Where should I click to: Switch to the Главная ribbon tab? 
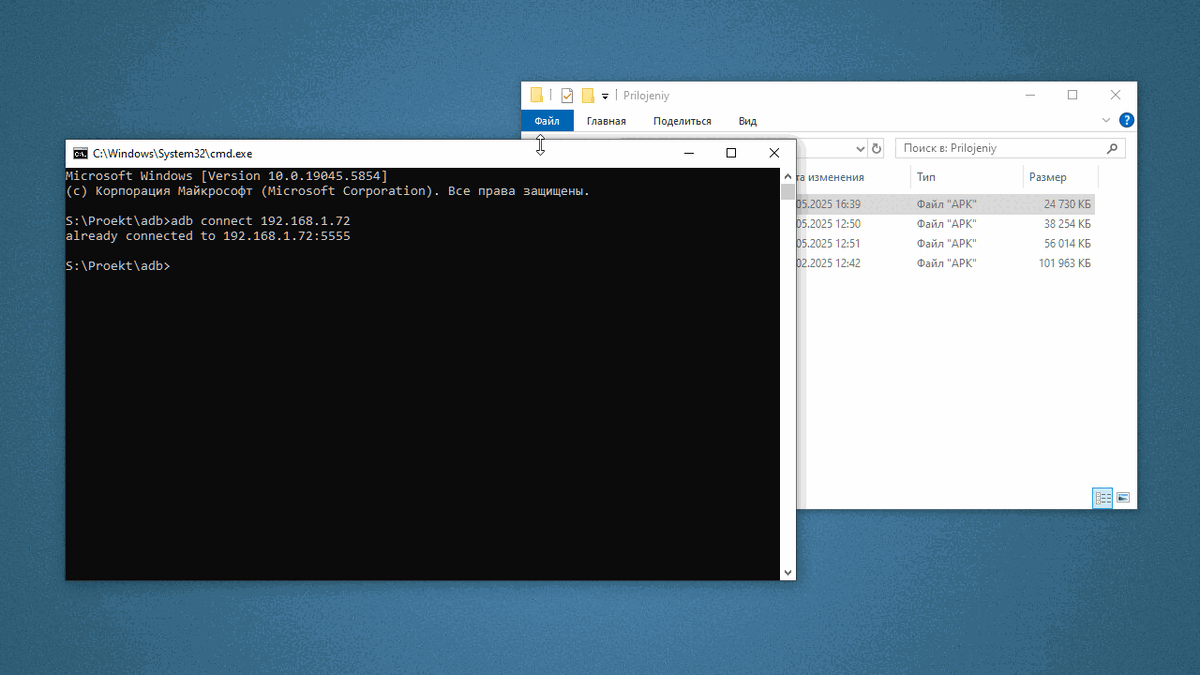(x=606, y=121)
